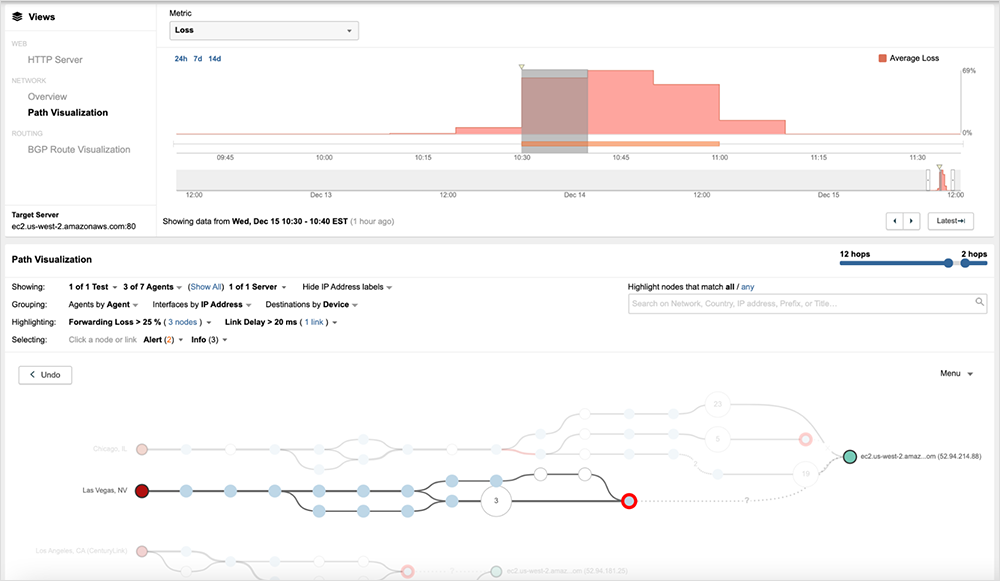Step to the next time interval arrow

coord(911,221)
